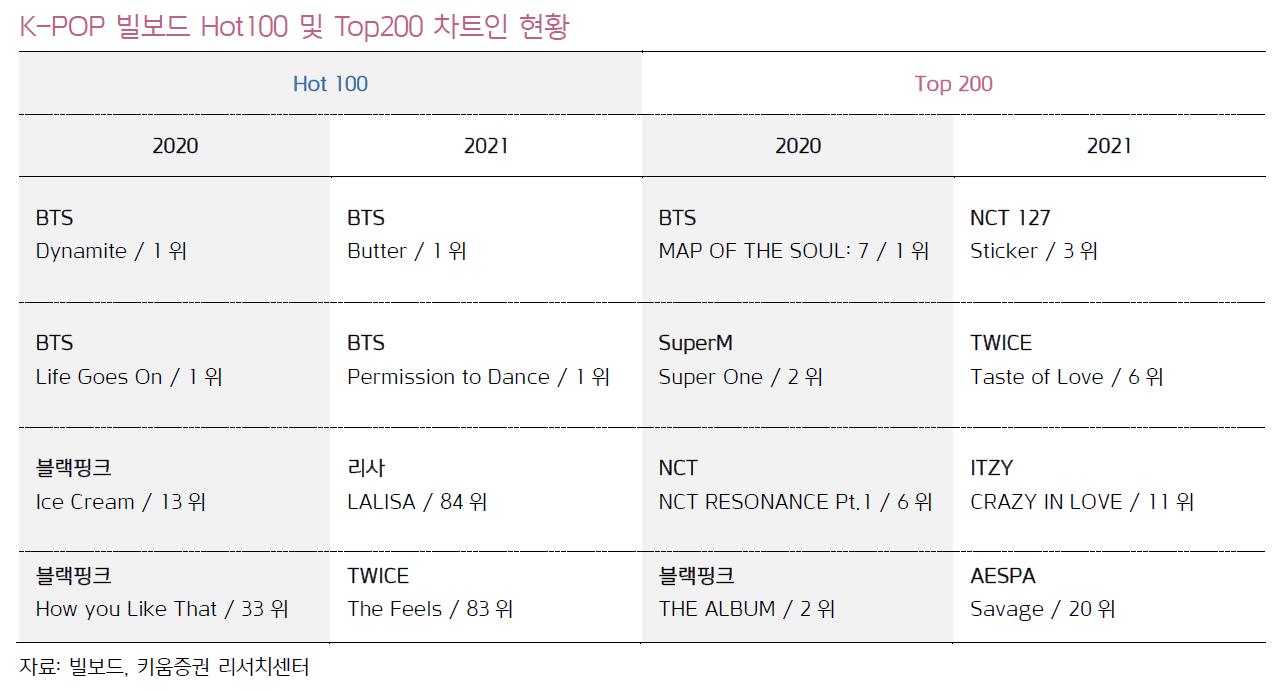The image size is (1280, 691).
Task: Select the THE ALBUM entry
Action: [x=797, y=597]
